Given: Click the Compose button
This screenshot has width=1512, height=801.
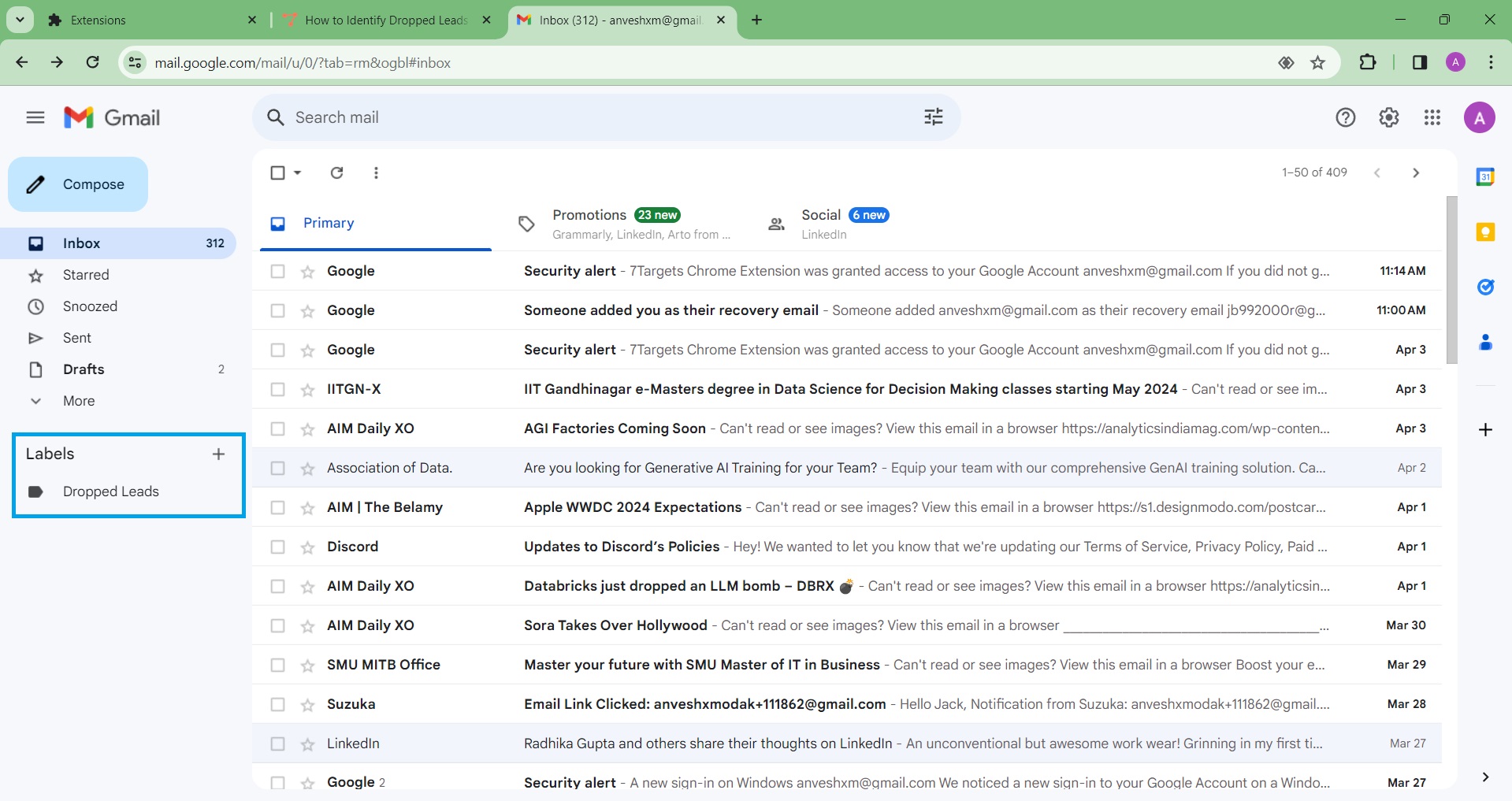Looking at the screenshot, I should point(78,184).
